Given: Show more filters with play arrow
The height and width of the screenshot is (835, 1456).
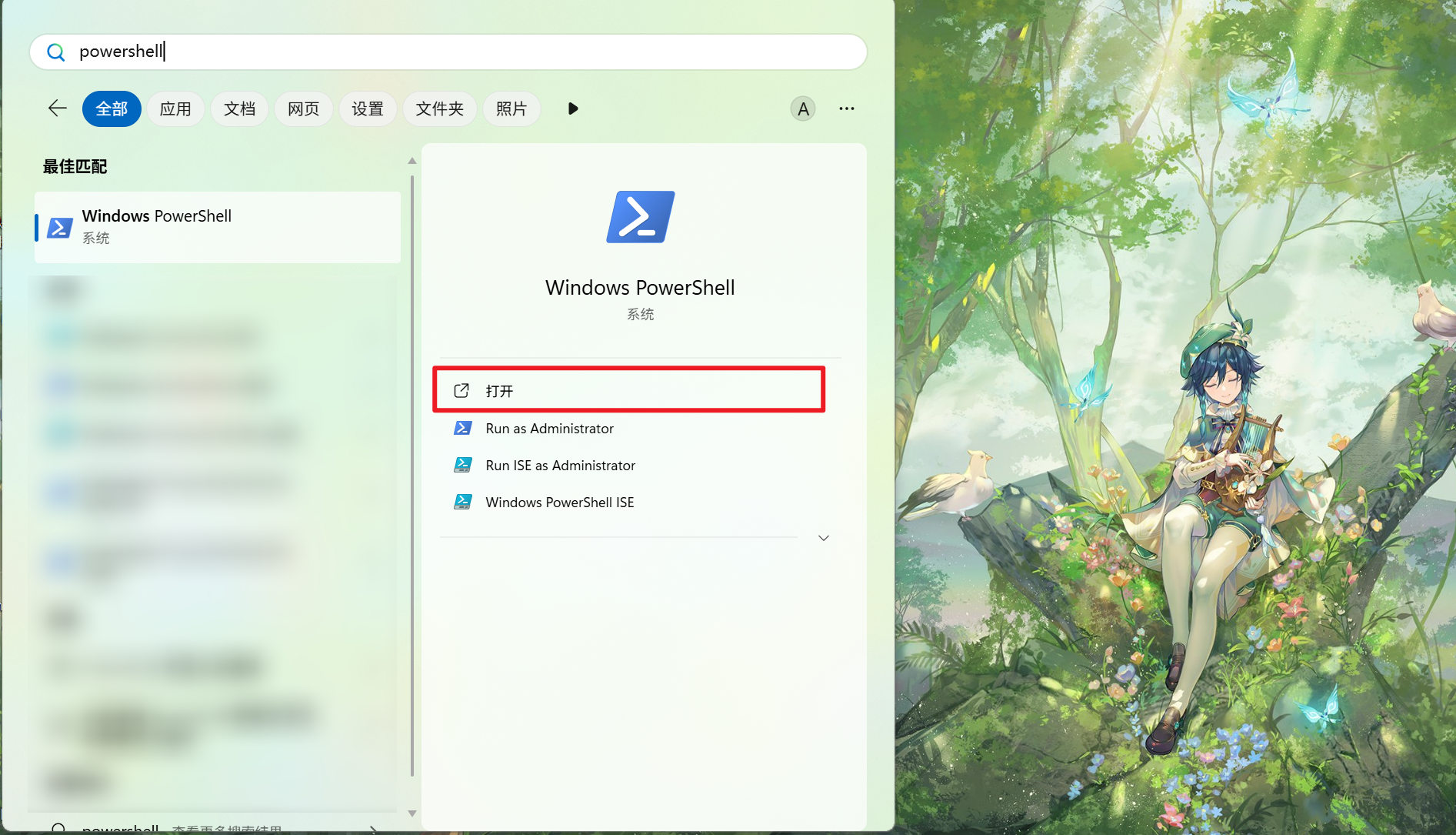Looking at the screenshot, I should click(573, 109).
